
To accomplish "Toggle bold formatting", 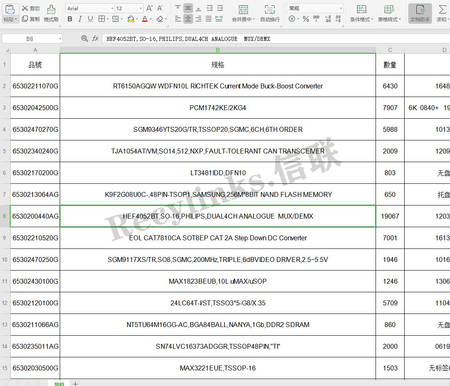I will click(x=70, y=19).
